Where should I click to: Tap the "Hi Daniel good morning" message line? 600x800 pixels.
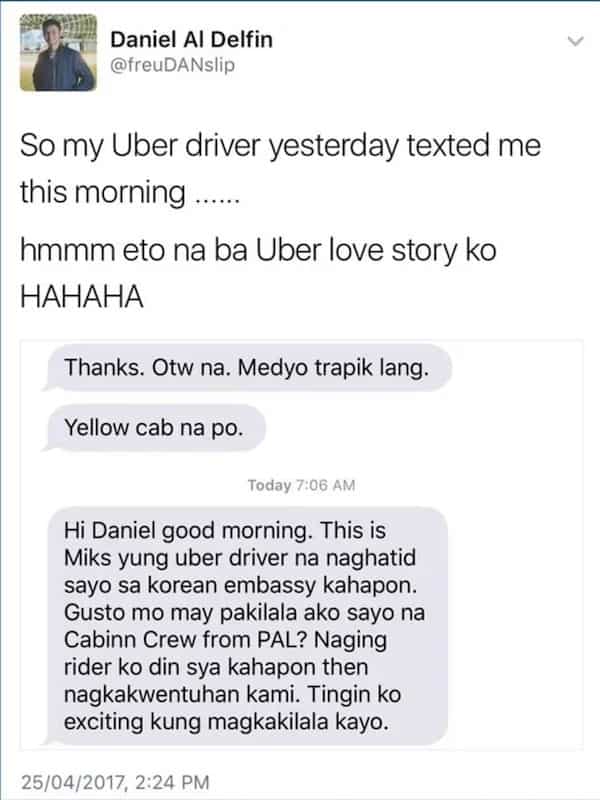[224, 531]
